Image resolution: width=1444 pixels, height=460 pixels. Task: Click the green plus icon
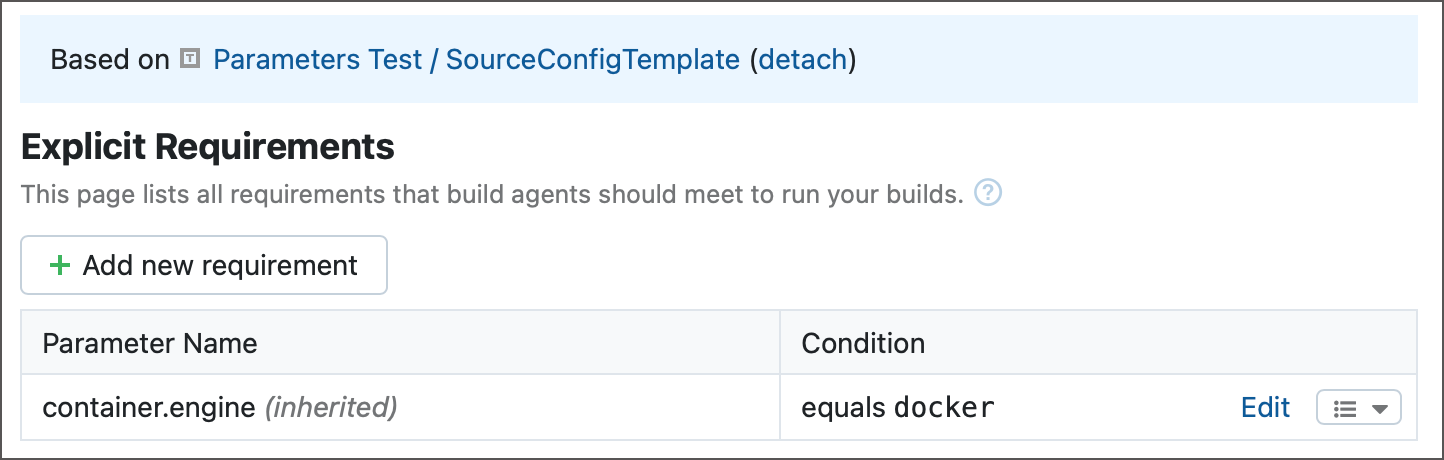[60, 265]
